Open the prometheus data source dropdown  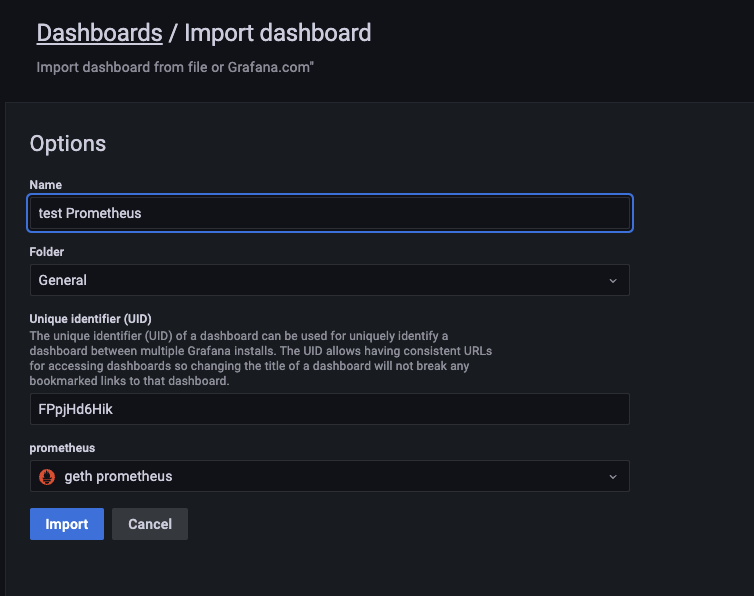(x=330, y=476)
